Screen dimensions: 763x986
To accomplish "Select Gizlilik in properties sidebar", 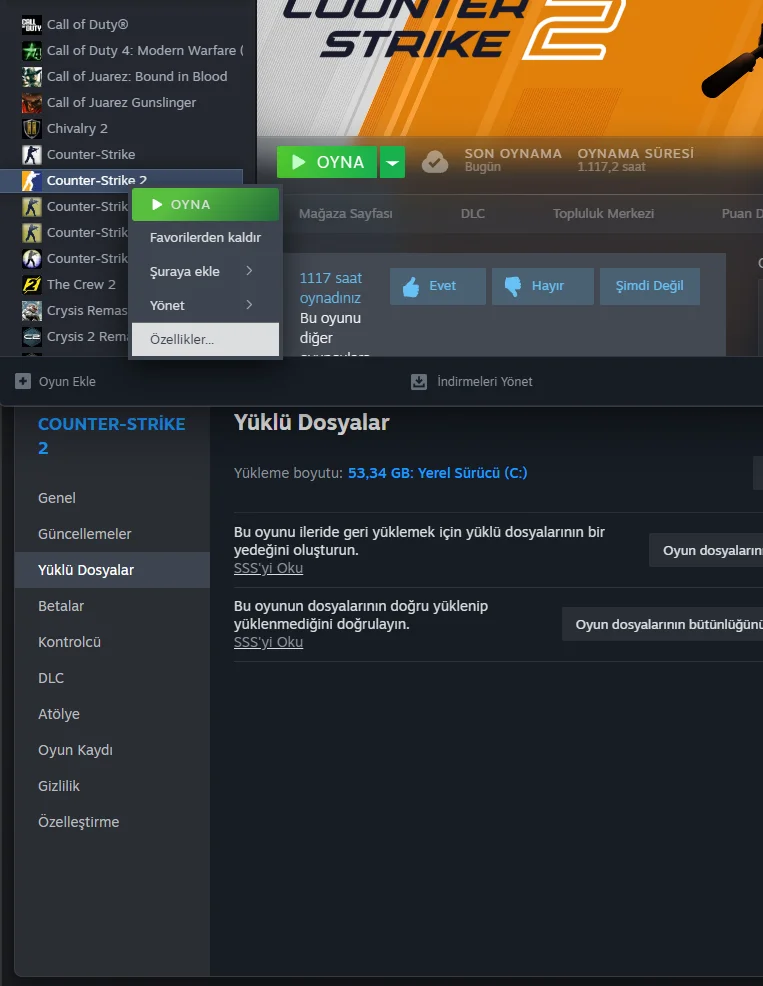I will point(112,786).
